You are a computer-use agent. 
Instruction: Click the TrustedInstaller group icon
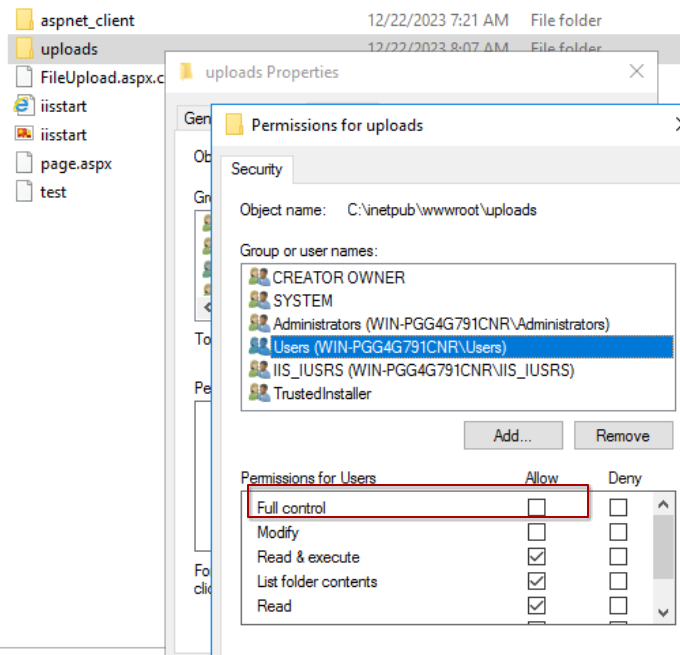tap(259, 393)
